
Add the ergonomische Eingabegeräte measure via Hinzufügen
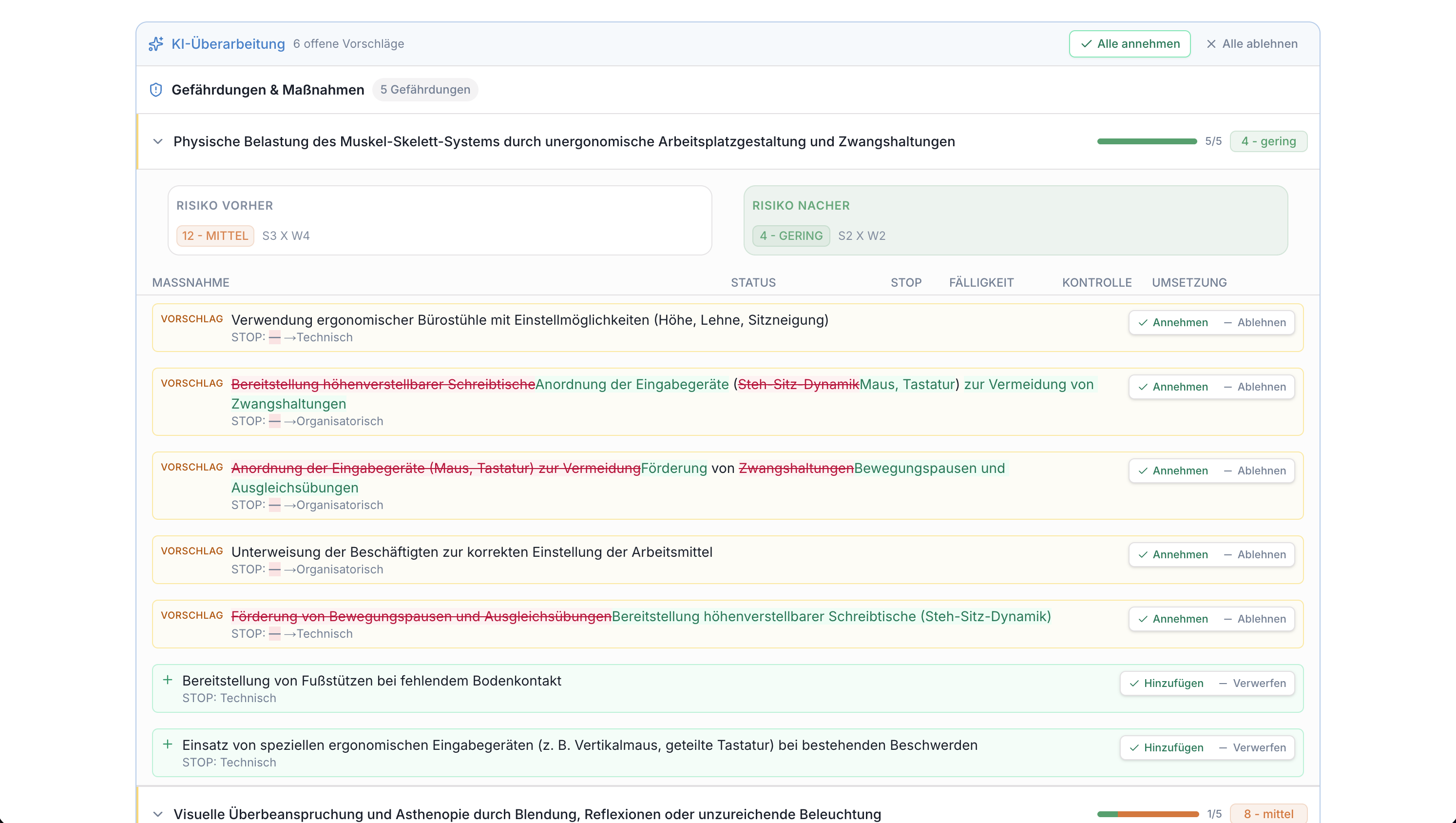(x=1166, y=748)
